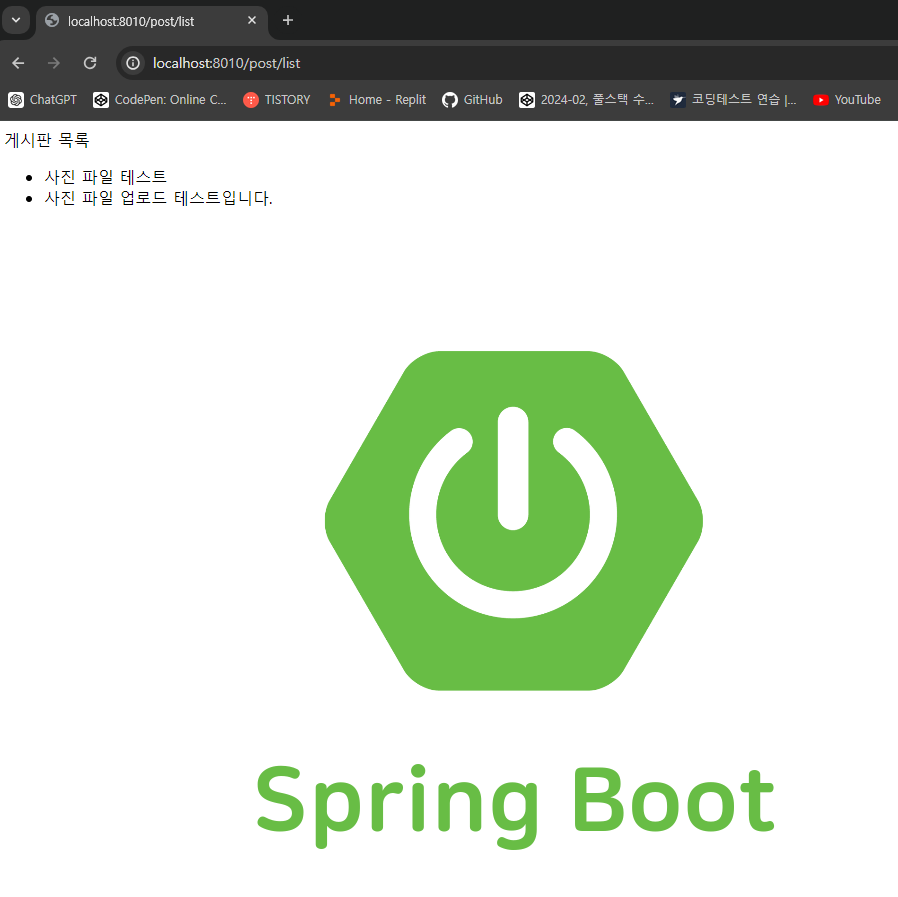Open the 코딩테스트 연습 bookmark
Screen dimensions: 898x897
coord(734,100)
